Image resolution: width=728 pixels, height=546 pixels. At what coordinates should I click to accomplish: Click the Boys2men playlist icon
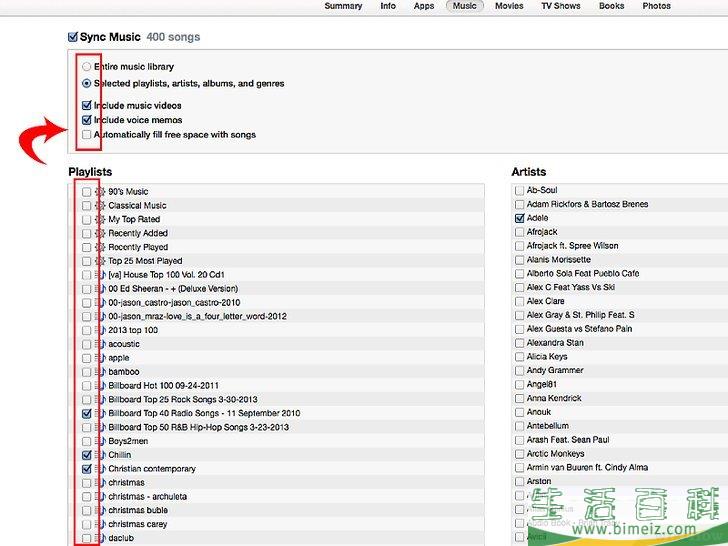(100, 441)
